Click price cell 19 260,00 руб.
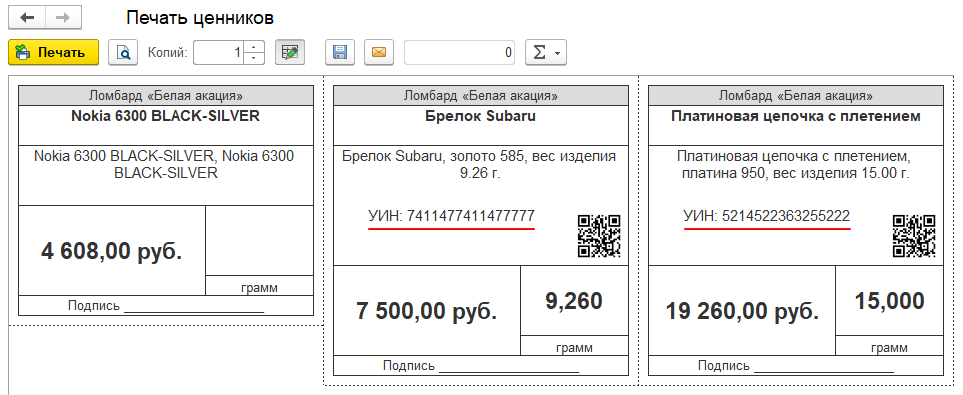This screenshot has width=963, height=395. 742,310
